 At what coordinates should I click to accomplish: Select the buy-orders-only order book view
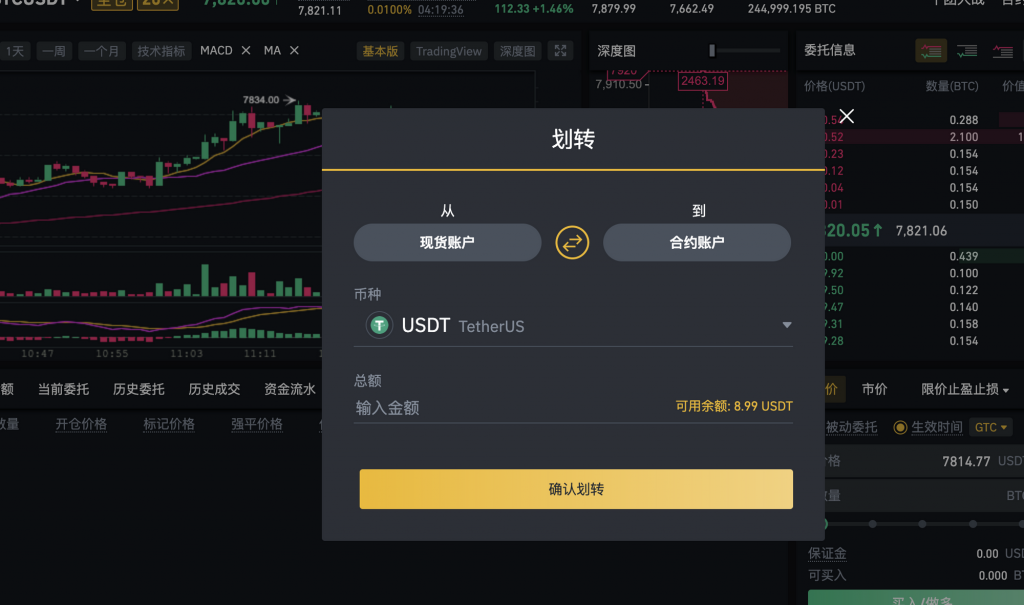click(966, 50)
